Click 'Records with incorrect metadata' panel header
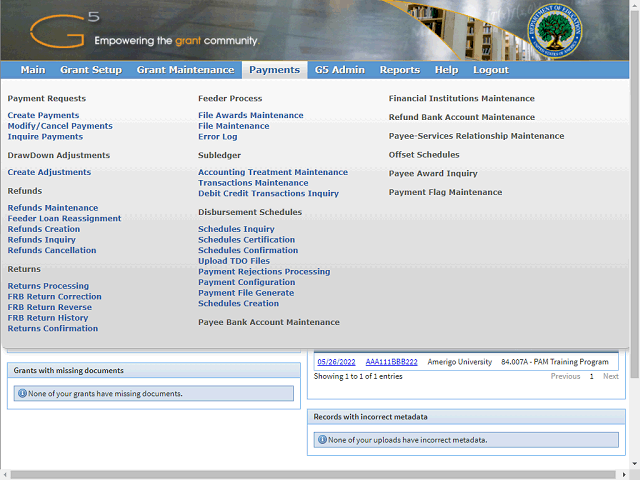Viewport: 640px width, 480px height. [x=466, y=417]
